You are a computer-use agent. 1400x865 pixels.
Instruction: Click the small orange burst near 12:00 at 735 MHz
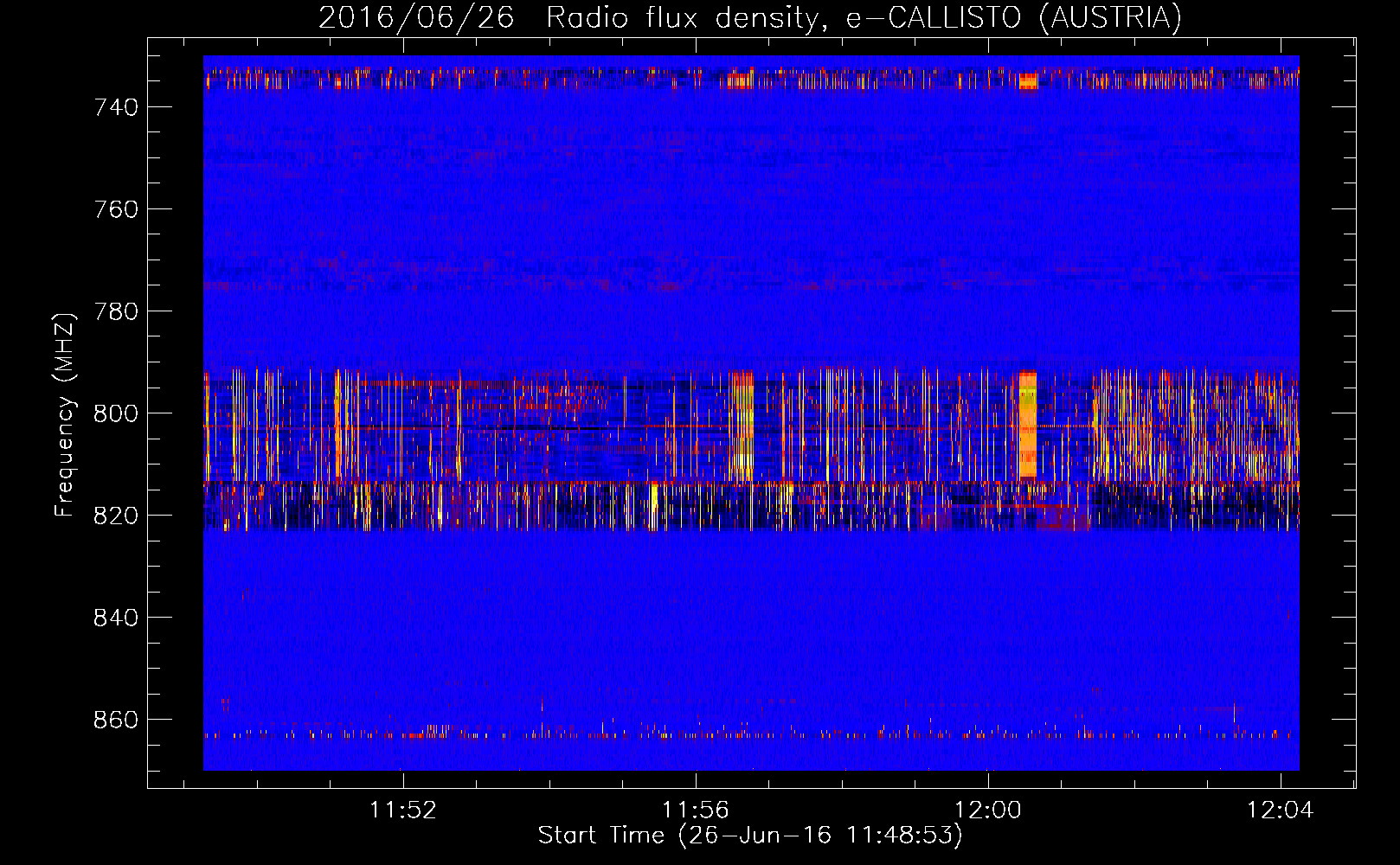[x=1027, y=81]
